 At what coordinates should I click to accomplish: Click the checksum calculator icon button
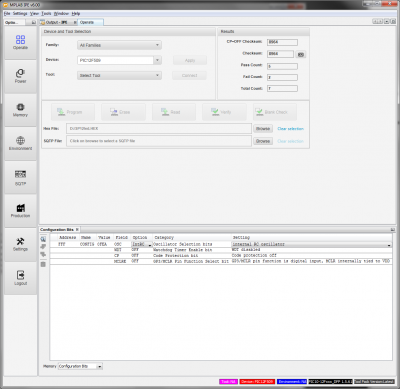coord(301,54)
